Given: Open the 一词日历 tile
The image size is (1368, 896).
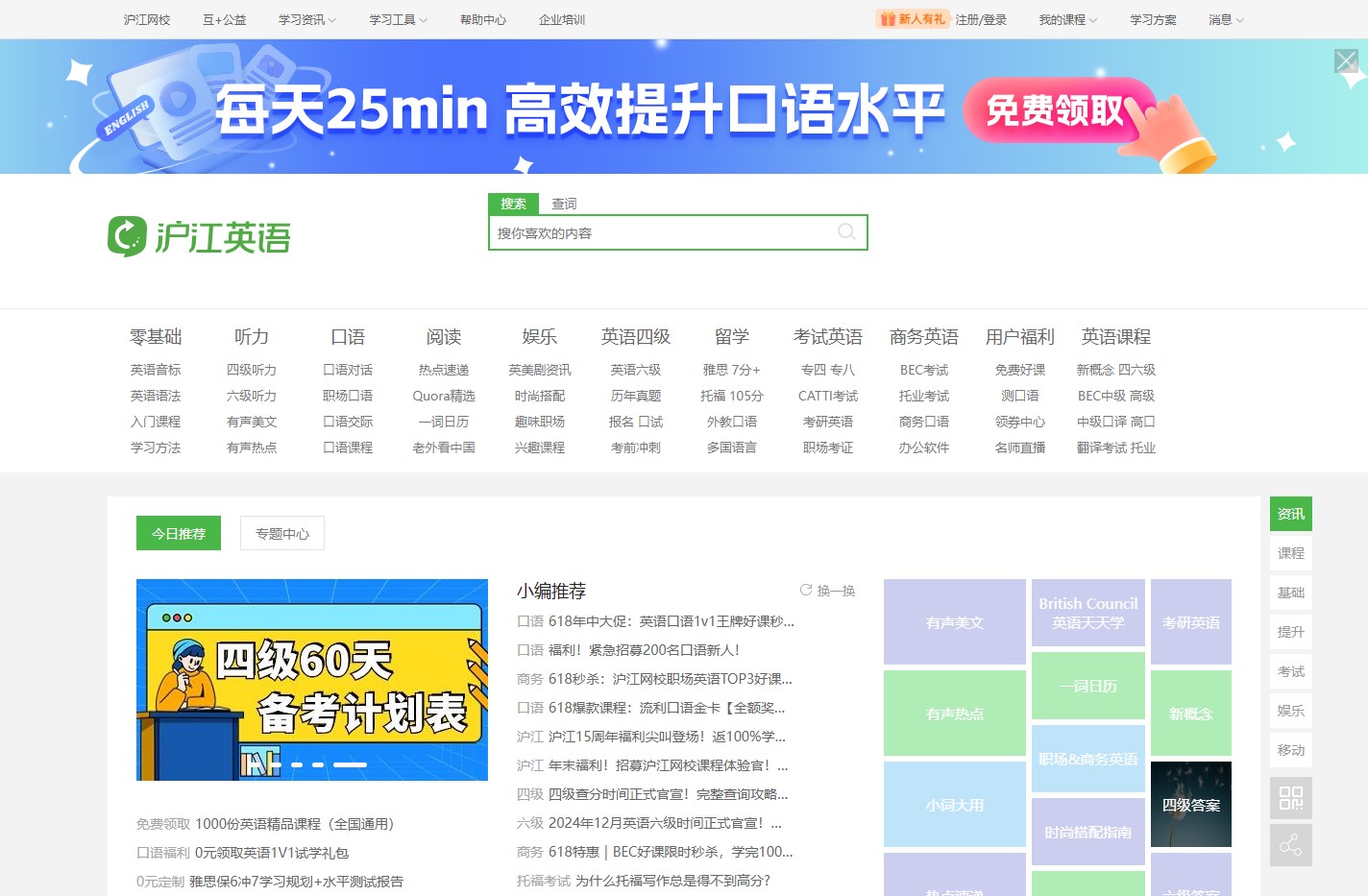Looking at the screenshot, I should click(x=1088, y=686).
